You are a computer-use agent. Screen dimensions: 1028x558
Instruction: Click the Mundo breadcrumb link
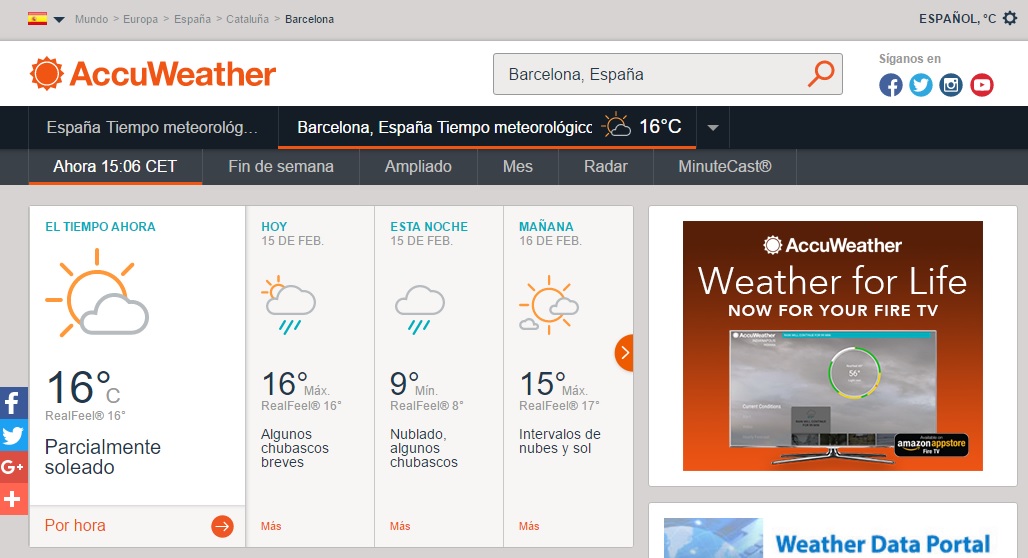pos(91,19)
